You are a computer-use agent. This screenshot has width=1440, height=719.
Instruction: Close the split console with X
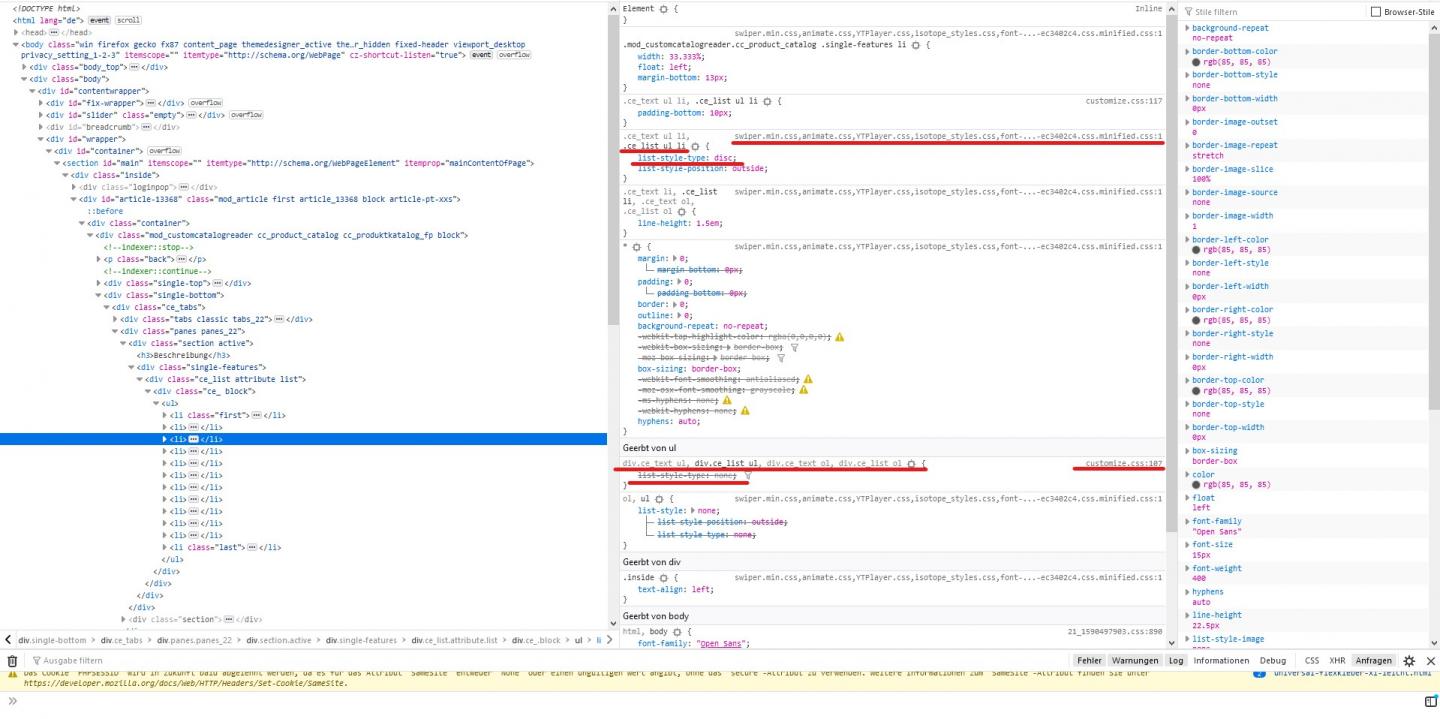1430,661
